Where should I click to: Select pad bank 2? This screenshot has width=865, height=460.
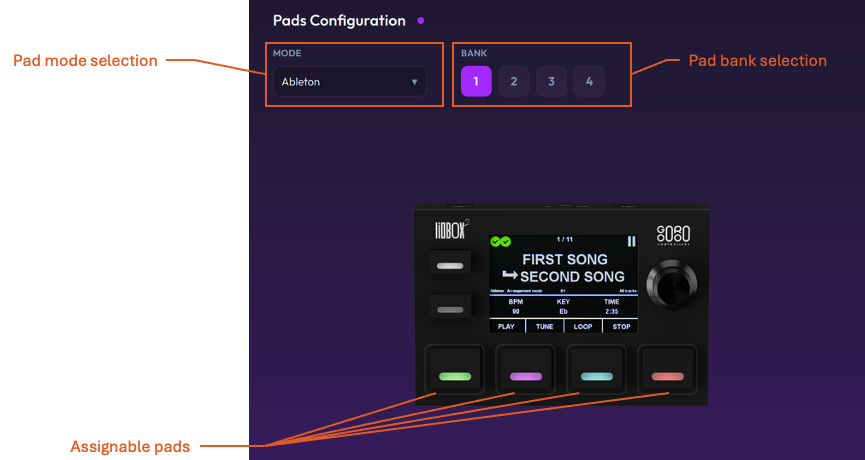tap(514, 82)
